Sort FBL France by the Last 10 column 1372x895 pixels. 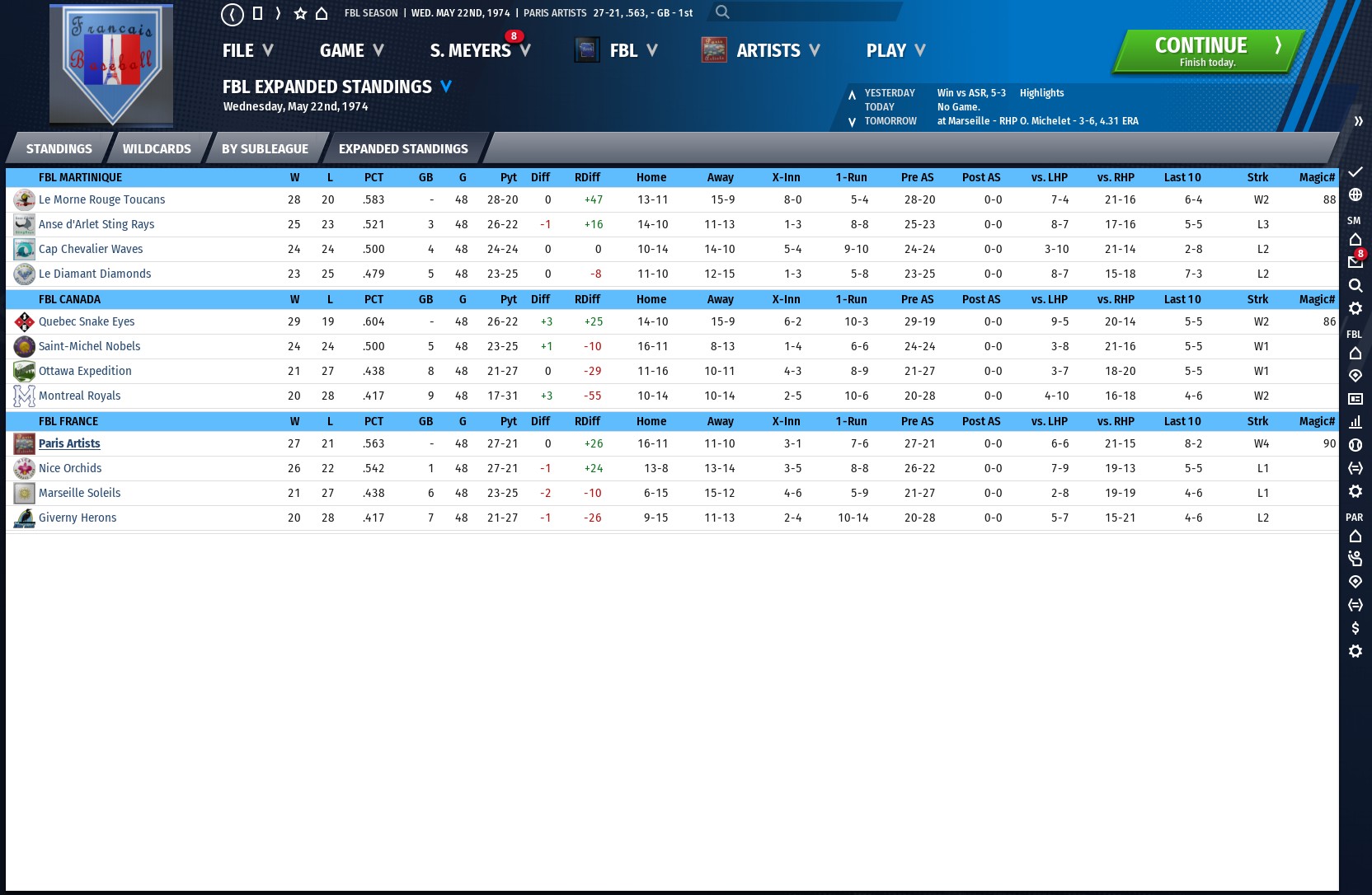coord(1182,421)
